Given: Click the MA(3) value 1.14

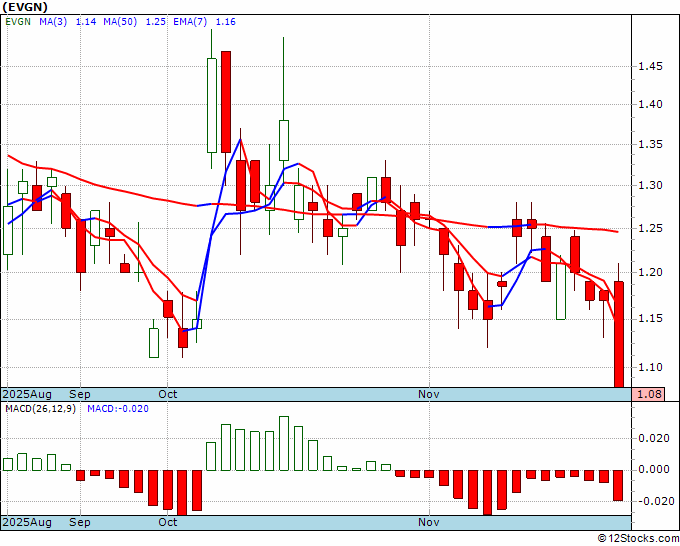Looking at the screenshot, I should [86, 22].
